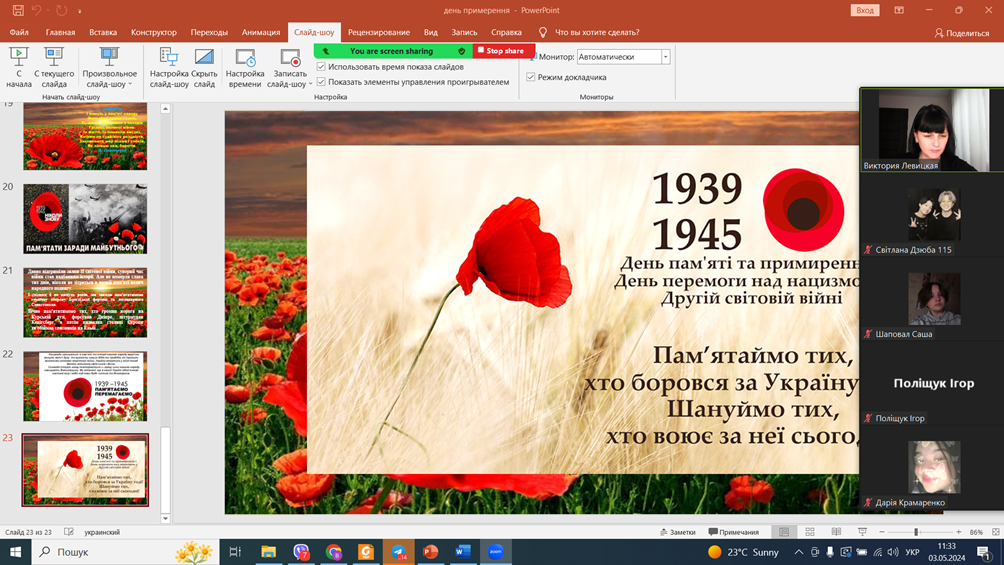Open Примечания comments pane

(734, 532)
